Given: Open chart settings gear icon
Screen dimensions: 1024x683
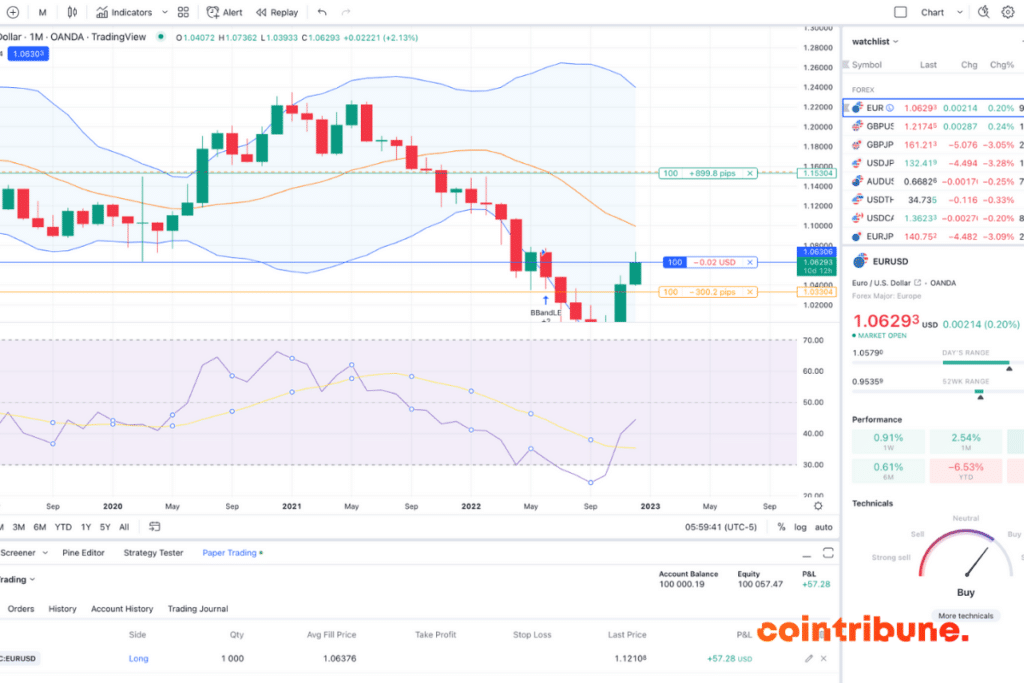Looking at the screenshot, I should (x=1007, y=12).
